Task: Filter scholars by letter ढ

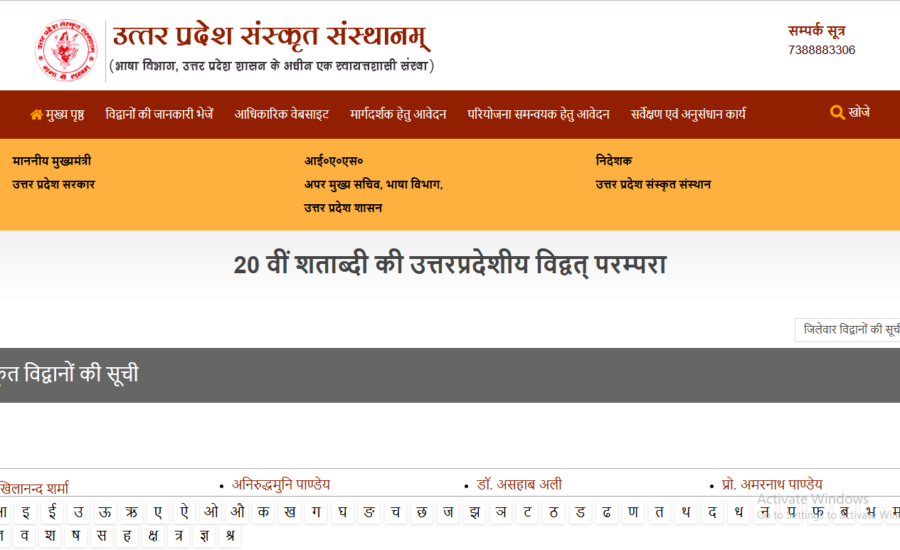Action: click(x=607, y=512)
